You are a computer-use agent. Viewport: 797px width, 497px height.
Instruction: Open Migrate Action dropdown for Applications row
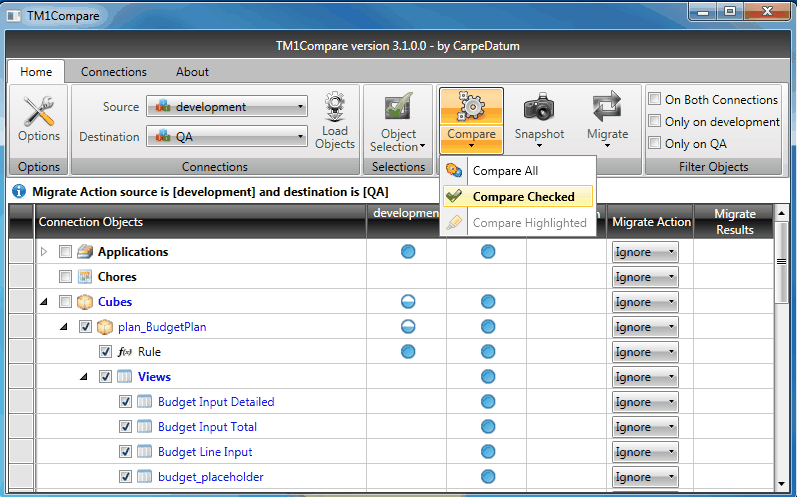[x=645, y=252]
